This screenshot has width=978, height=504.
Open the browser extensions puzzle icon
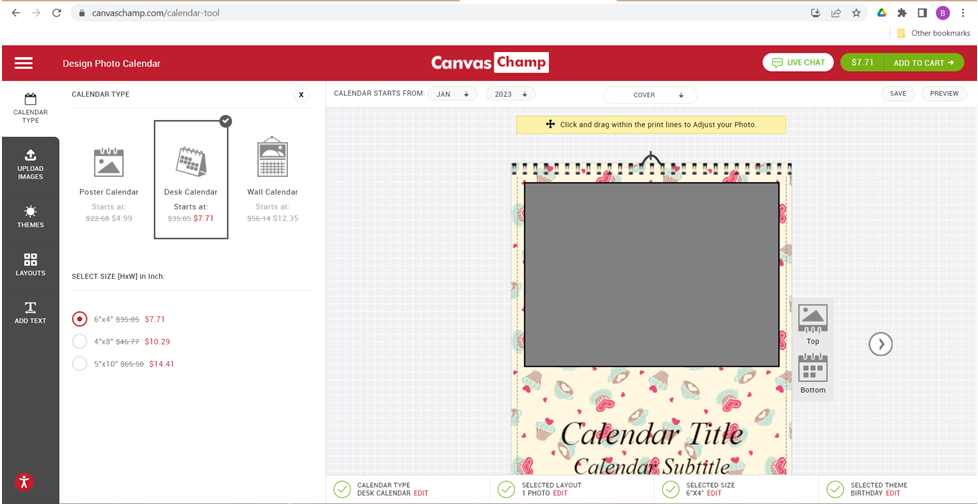tap(902, 12)
